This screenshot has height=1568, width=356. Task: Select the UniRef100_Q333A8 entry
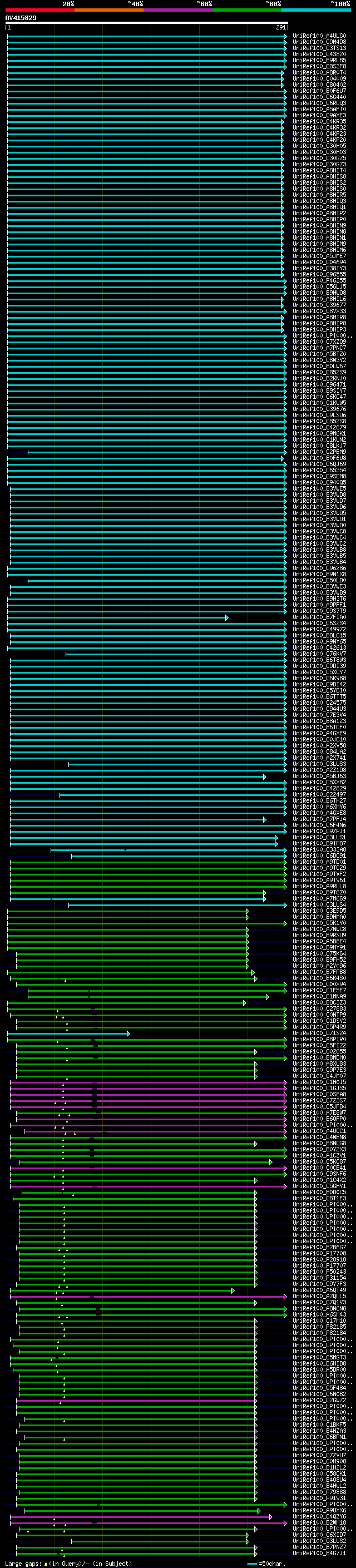tap(319, 850)
